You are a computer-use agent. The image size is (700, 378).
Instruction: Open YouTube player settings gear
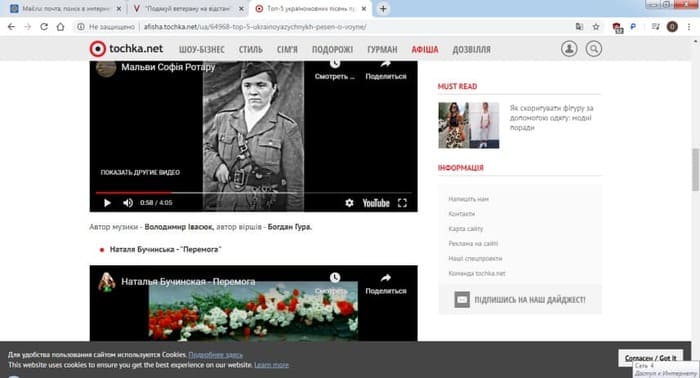click(349, 203)
